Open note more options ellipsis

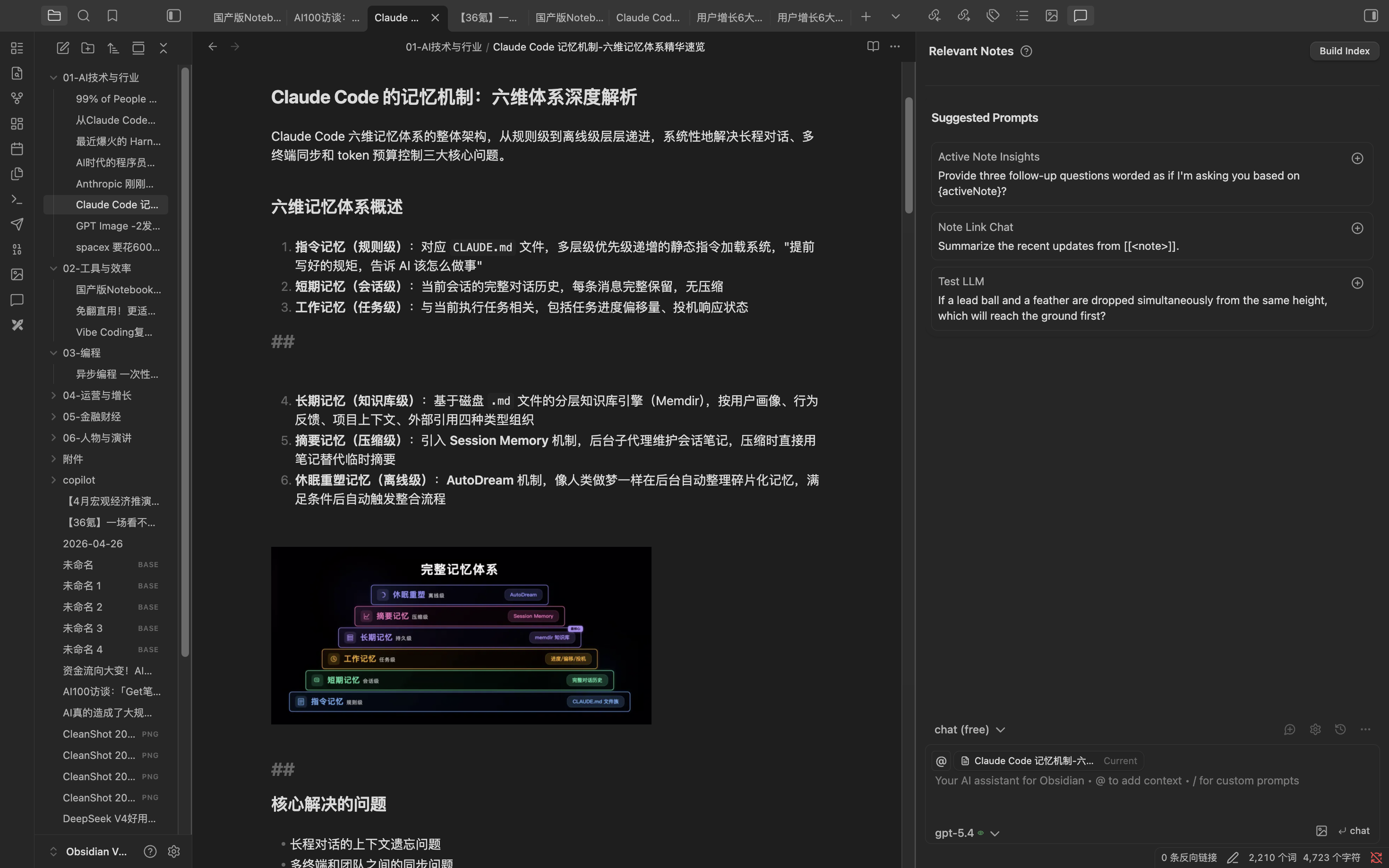[x=895, y=46]
